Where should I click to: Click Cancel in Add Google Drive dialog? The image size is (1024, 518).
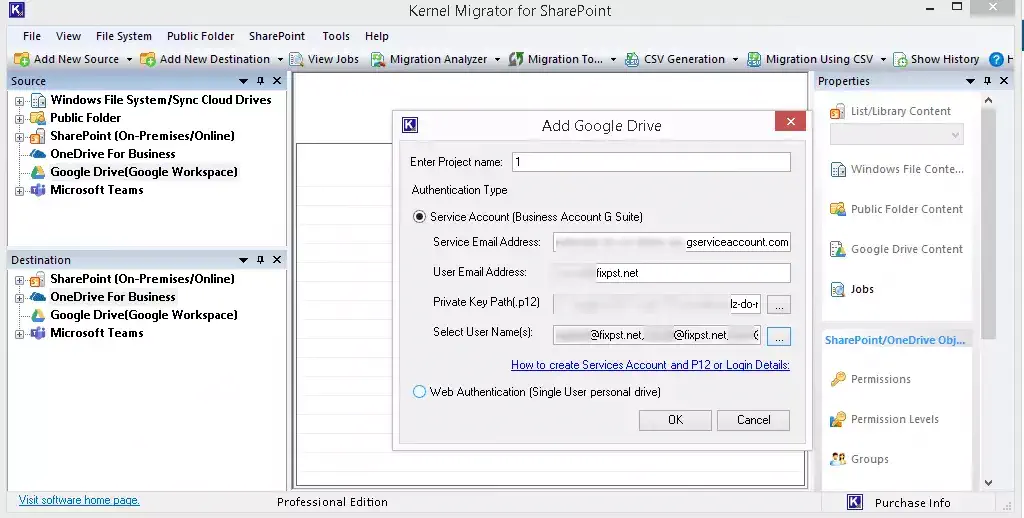point(753,420)
